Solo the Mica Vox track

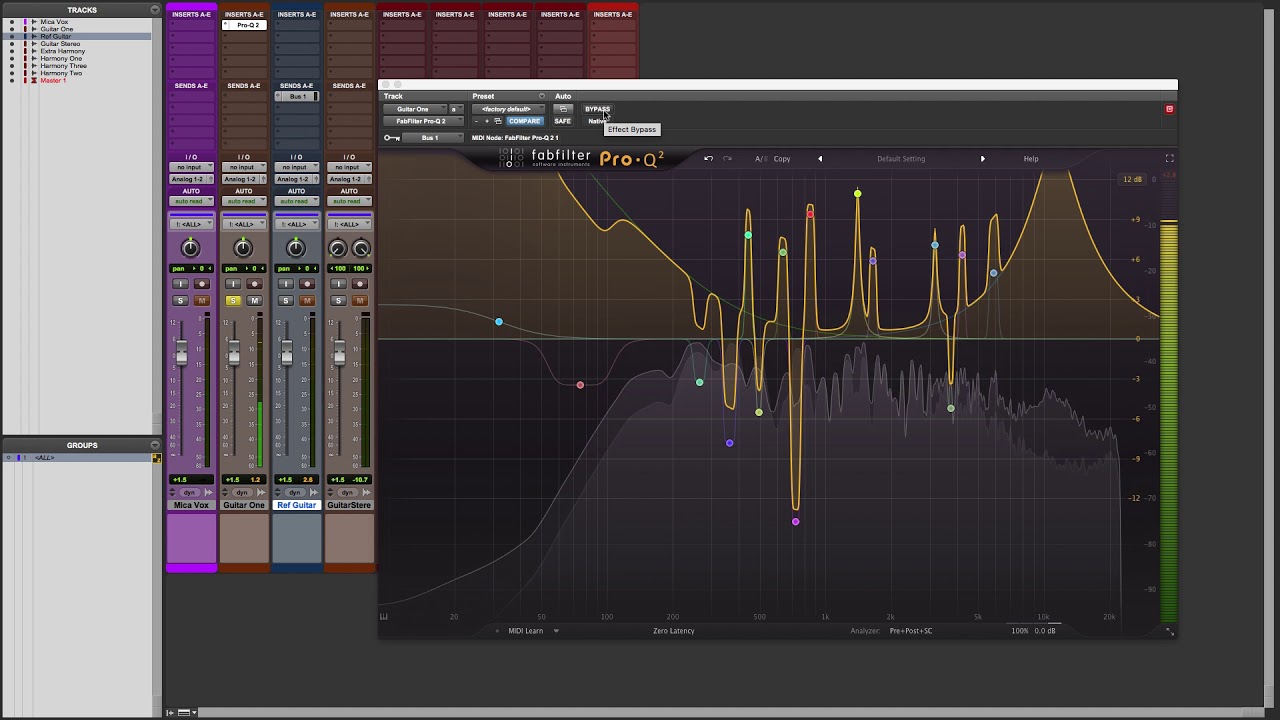[x=180, y=301]
